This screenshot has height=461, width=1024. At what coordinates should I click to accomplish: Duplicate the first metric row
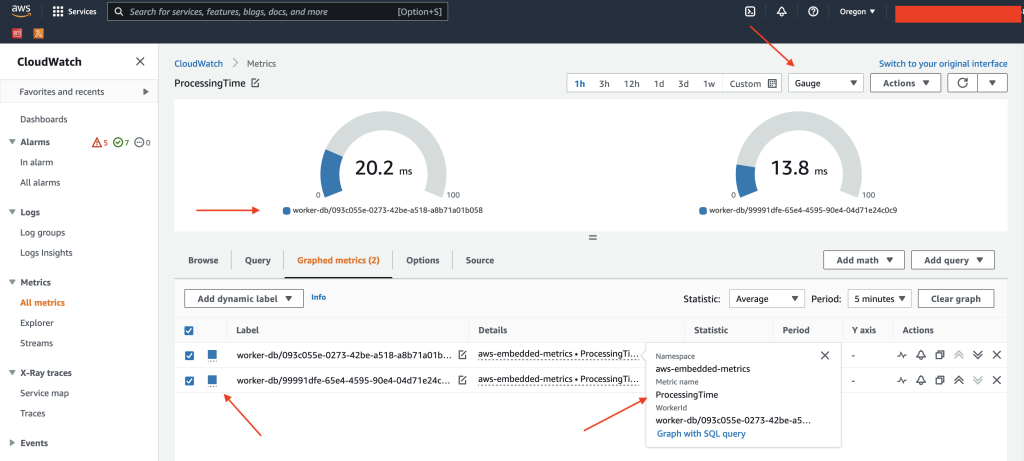(940, 355)
